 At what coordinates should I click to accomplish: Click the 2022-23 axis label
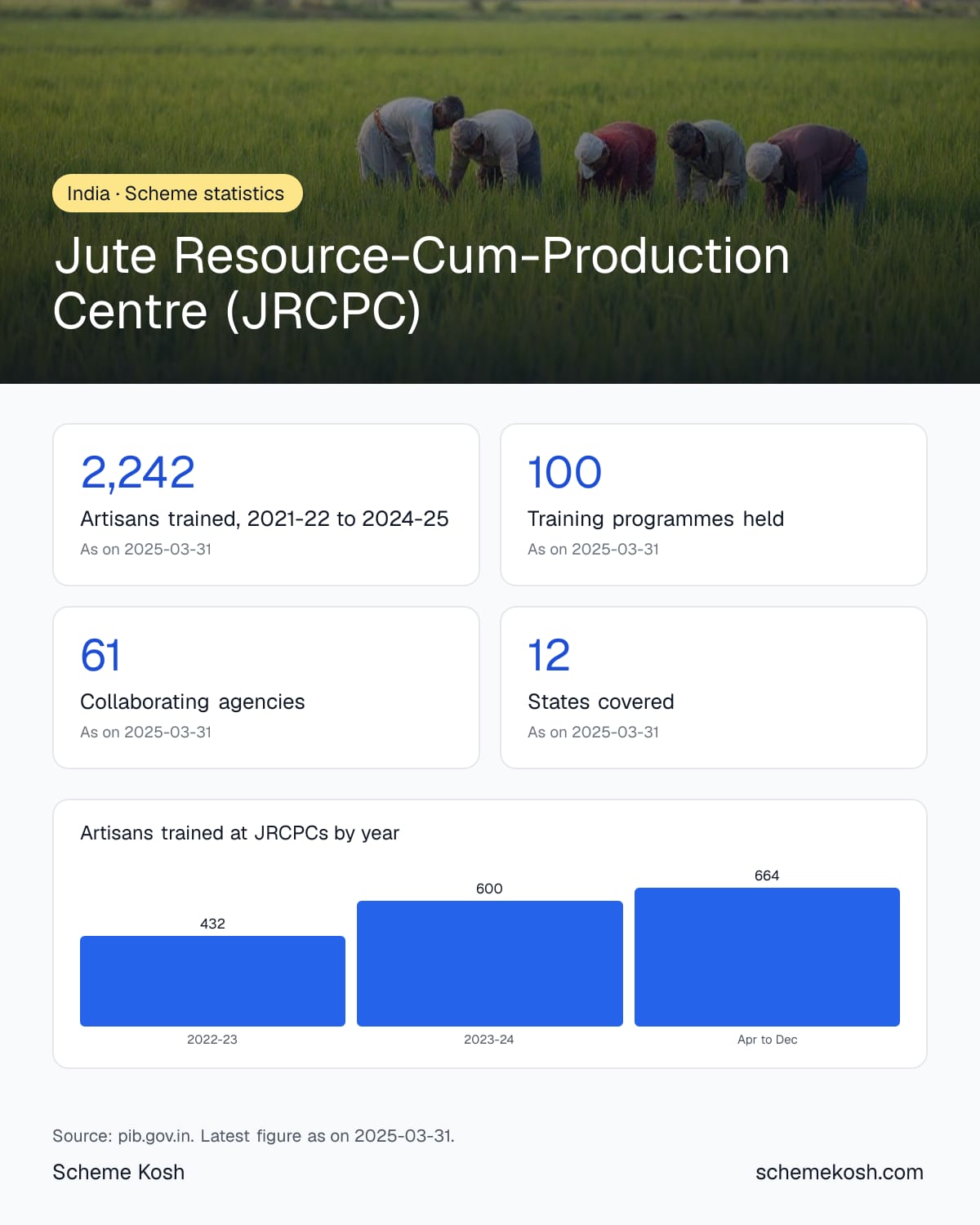click(212, 1040)
